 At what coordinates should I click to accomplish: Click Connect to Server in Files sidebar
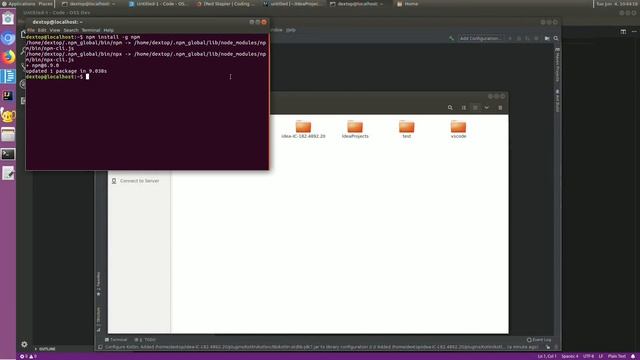tap(136, 181)
